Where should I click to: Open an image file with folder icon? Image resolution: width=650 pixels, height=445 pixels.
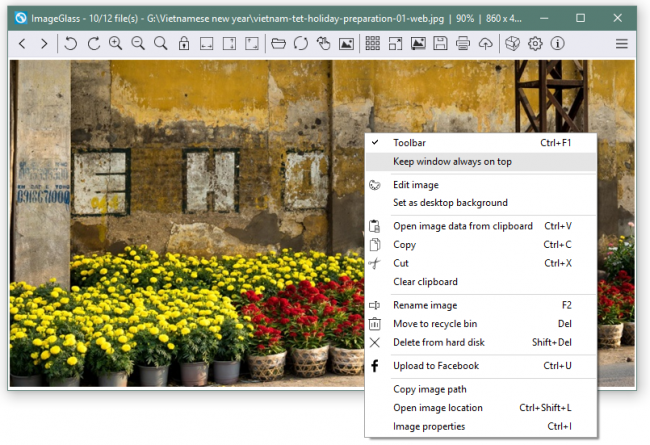pos(278,43)
